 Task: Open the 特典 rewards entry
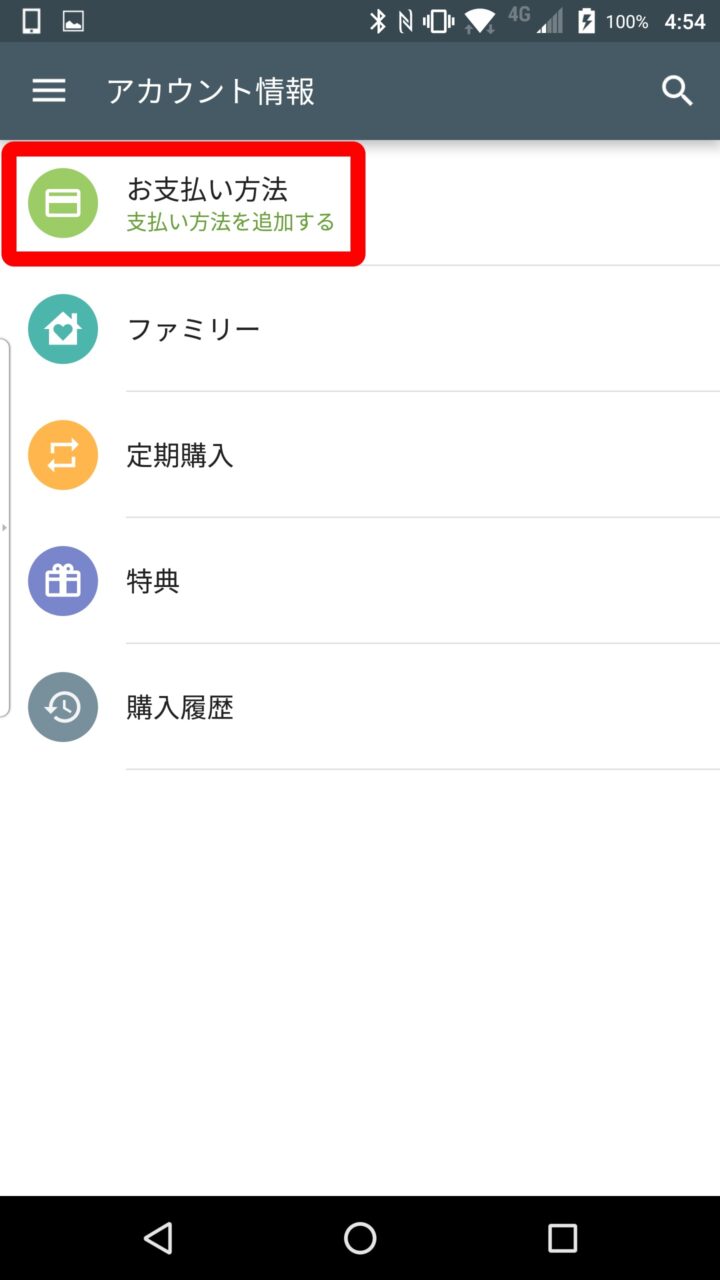(x=153, y=581)
